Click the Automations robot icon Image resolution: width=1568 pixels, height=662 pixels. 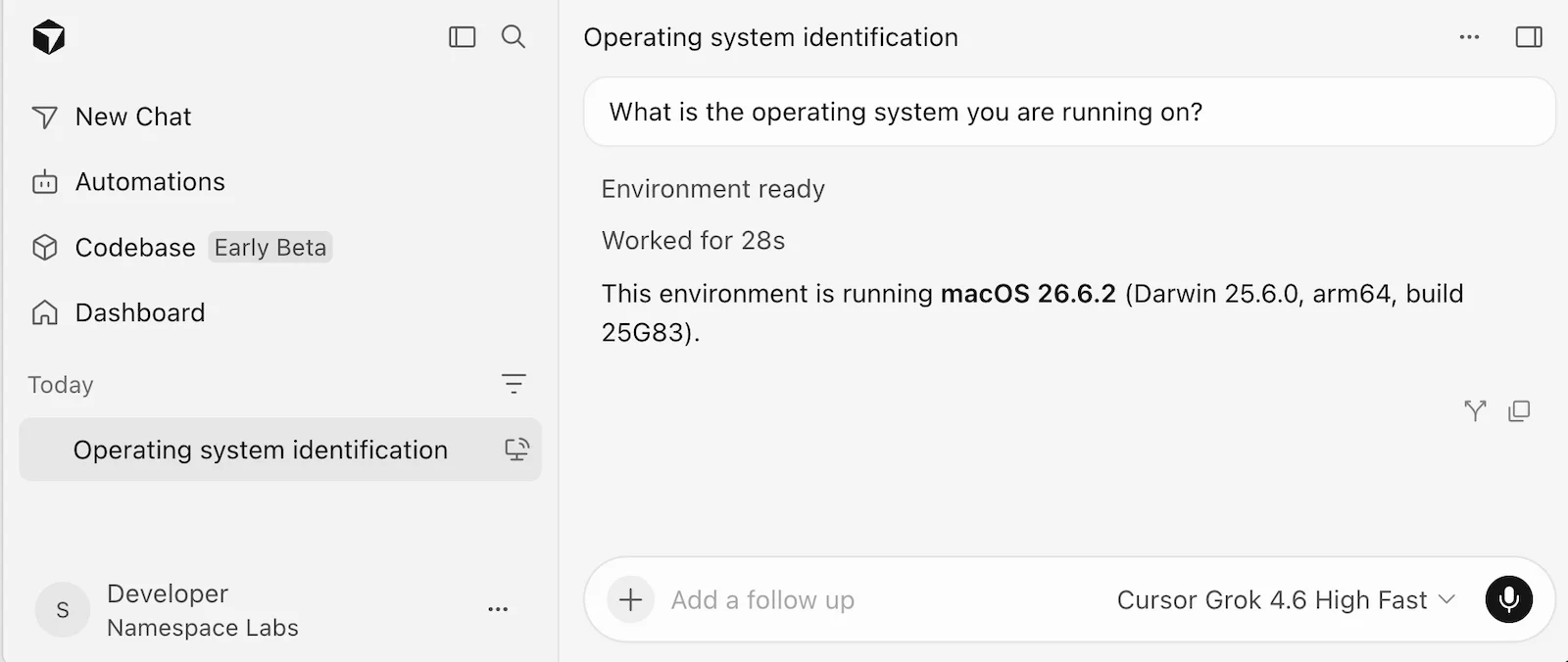(x=45, y=182)
